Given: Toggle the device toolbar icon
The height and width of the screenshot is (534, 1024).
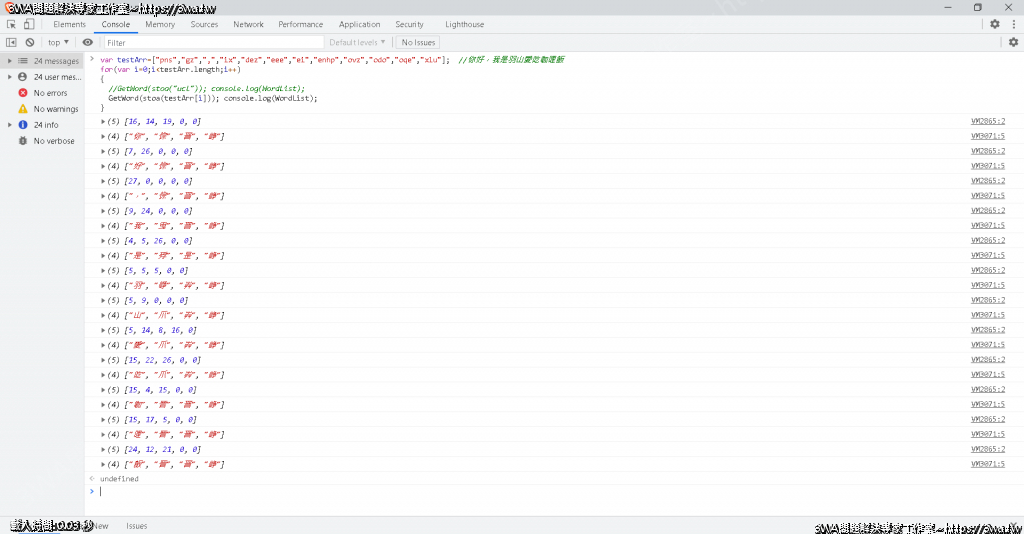Looking at the screenshot, I should (x=28, y=24).
